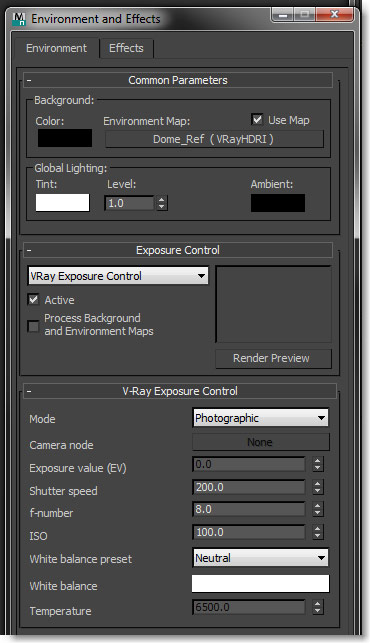370x643 pixels.
Task: Toggle the Use Map checkbox
Action: click(x=257, y=120)
